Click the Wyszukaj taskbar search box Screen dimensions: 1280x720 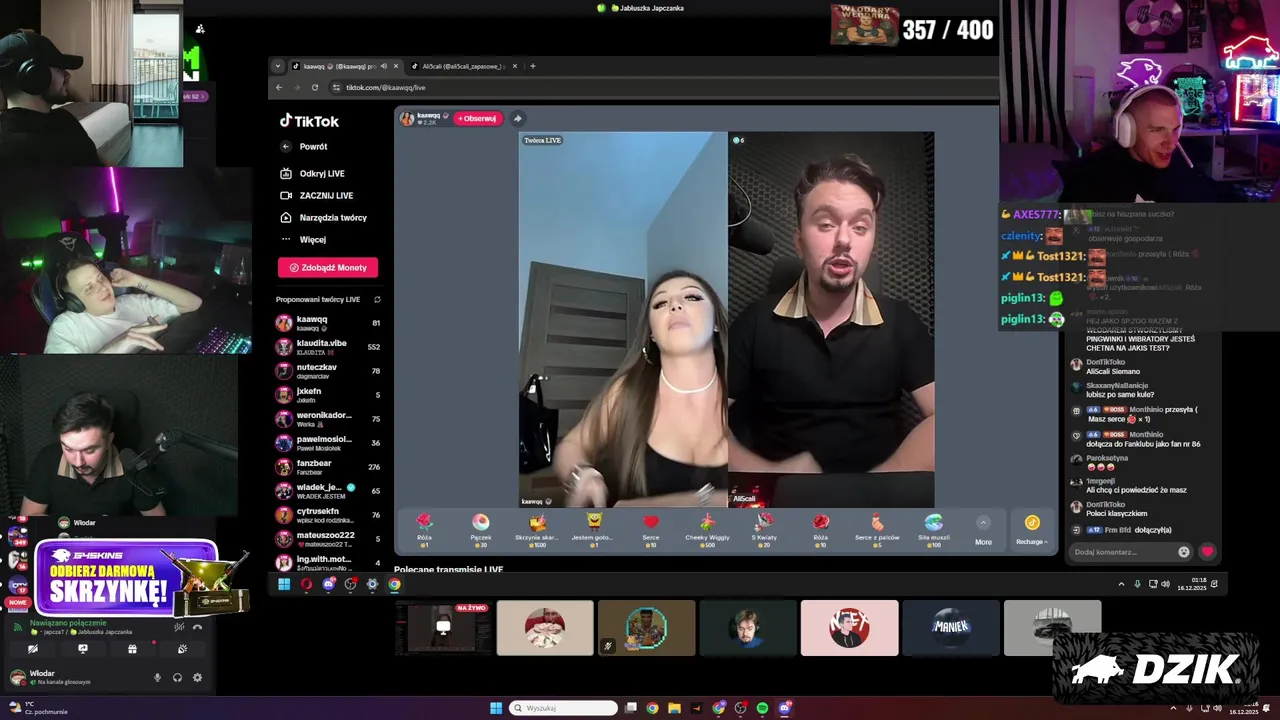(564, 708)
